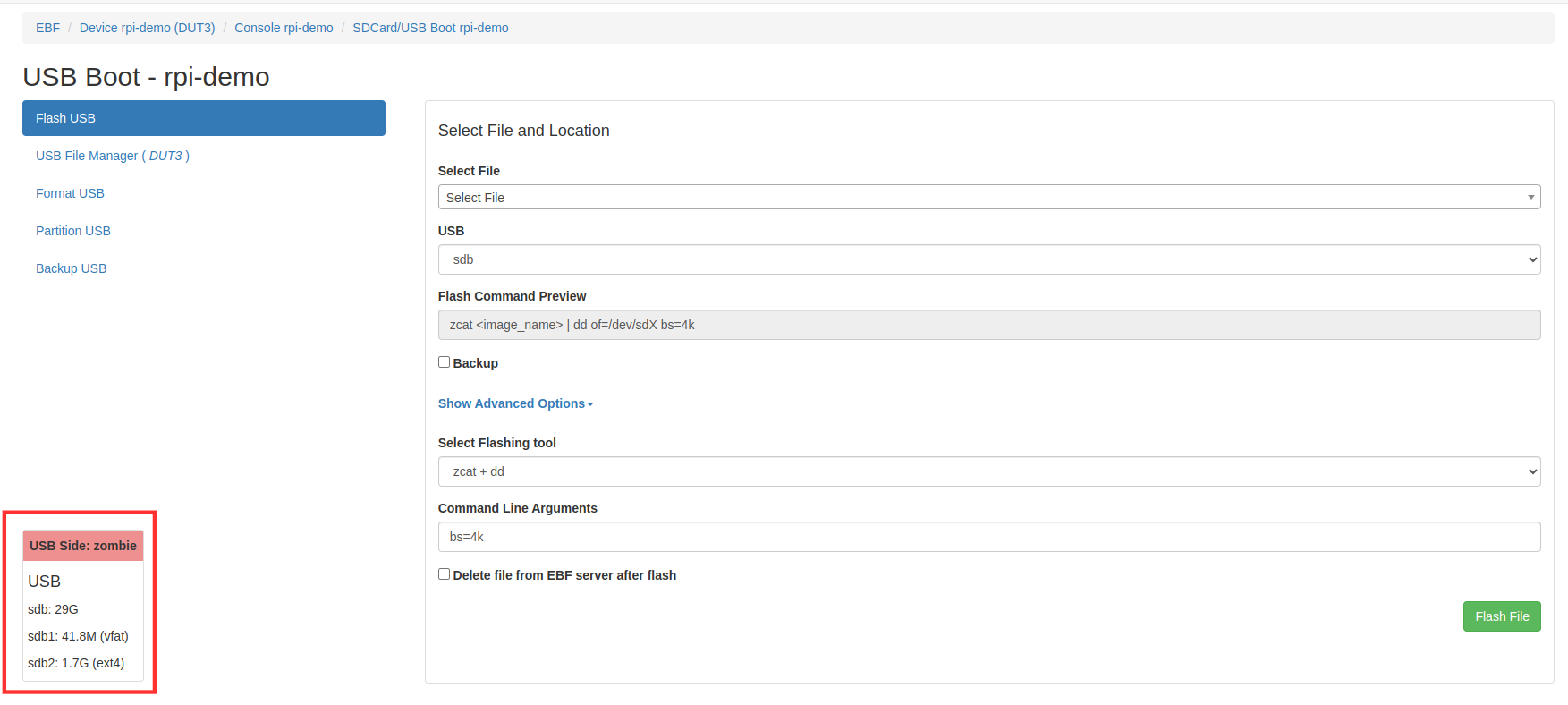The image size is (1568, 705).
Task: Switch to Partition USB section
Action: (73, 231)
